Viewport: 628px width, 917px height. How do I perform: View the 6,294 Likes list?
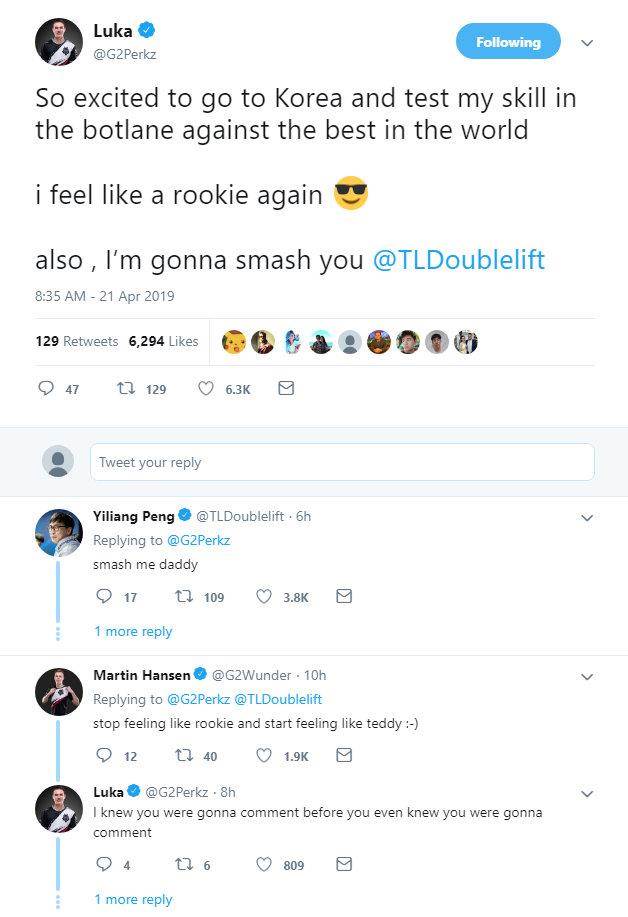tap(163, 341)
